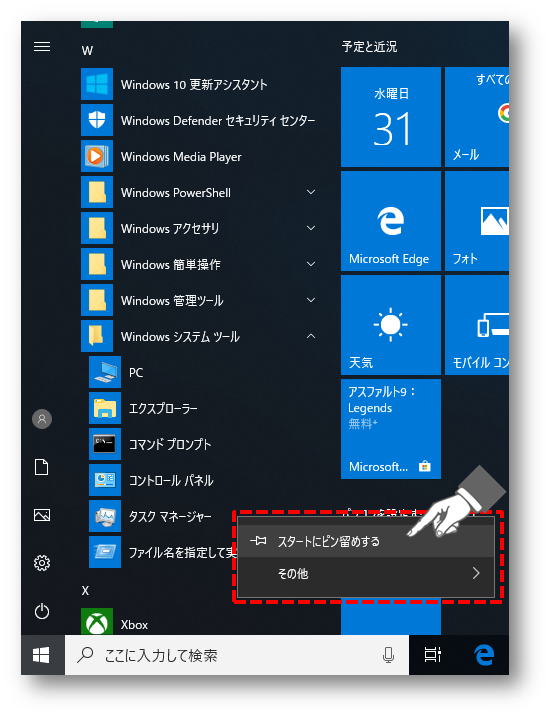Open the 水曜日 31 calendar tile
Image resolution: width=551 pixels, height=717 pixels.
coord(391,118)
